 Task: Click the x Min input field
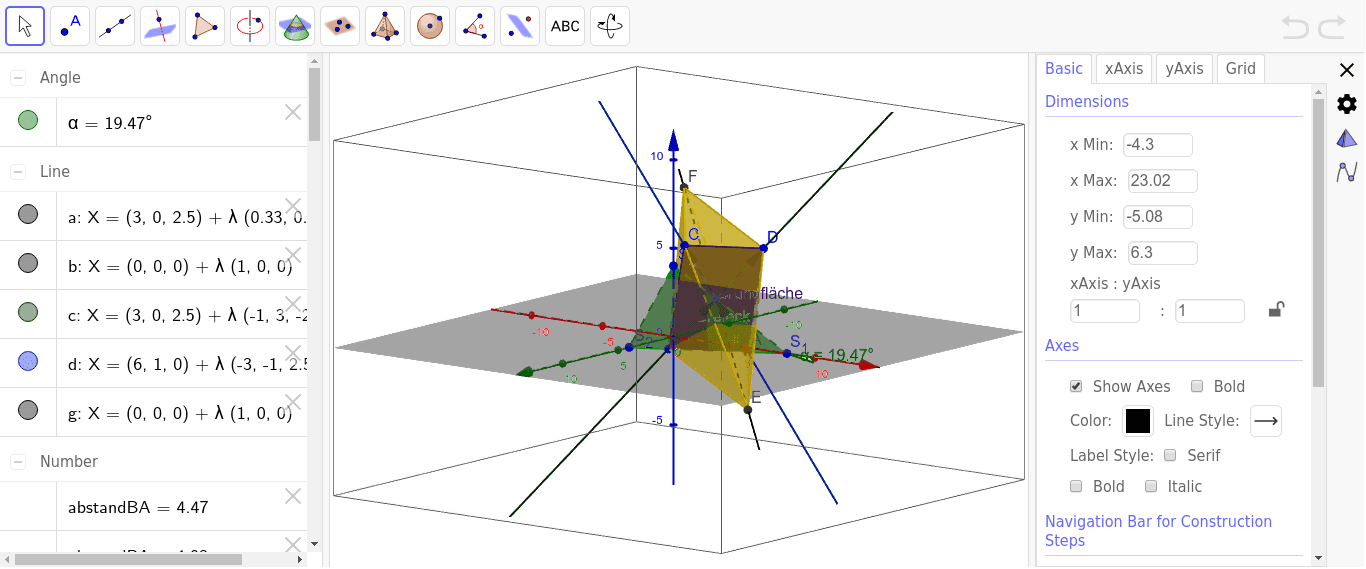click(1158, 145)
